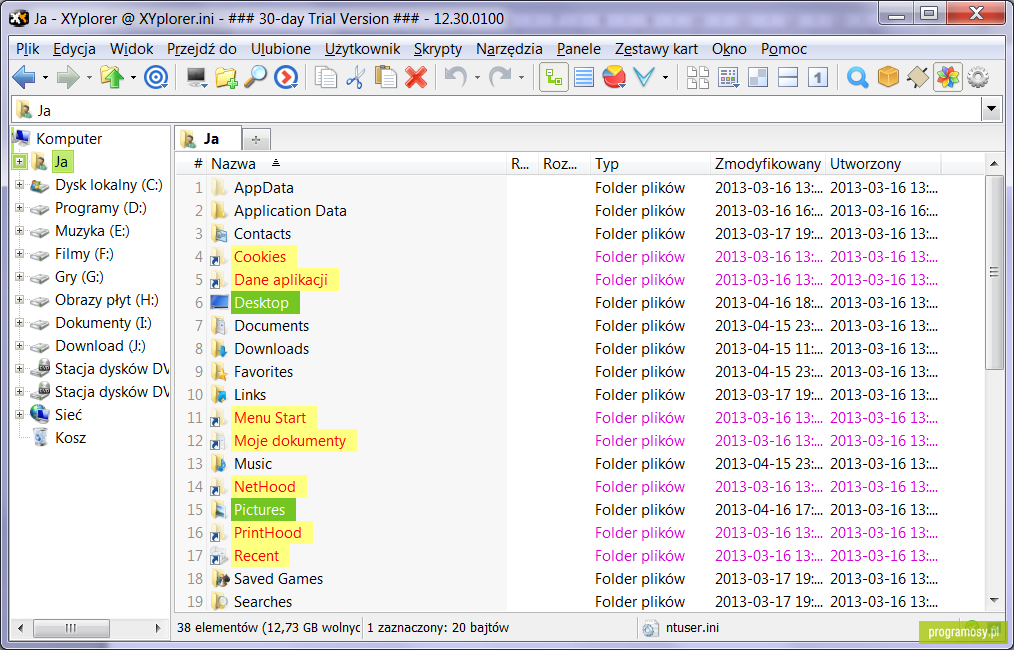Image resolution: width=1014 pixels, height=650 pixels.
Task: Go up one folder level
Action: pos(112,78)
